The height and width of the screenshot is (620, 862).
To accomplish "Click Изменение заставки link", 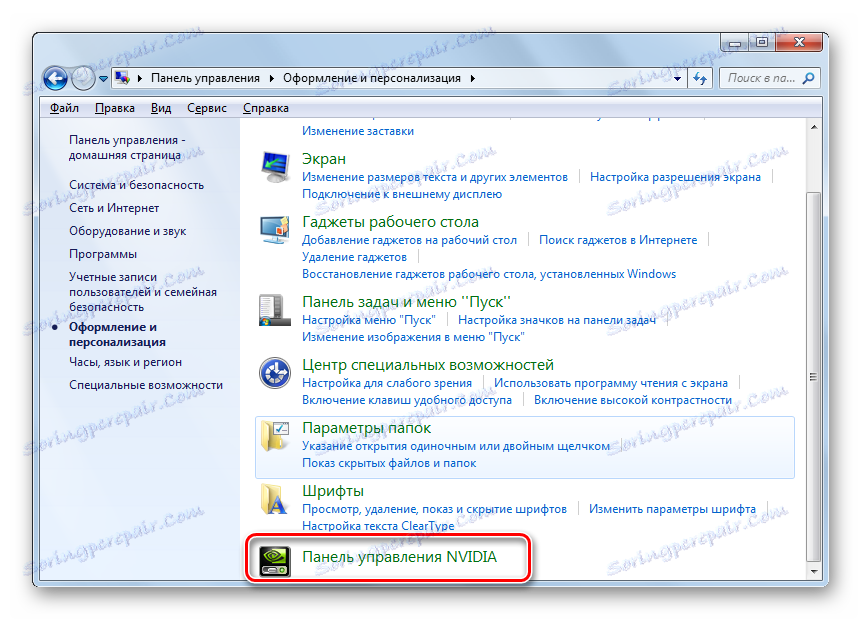I will click(x=358, y=131).
